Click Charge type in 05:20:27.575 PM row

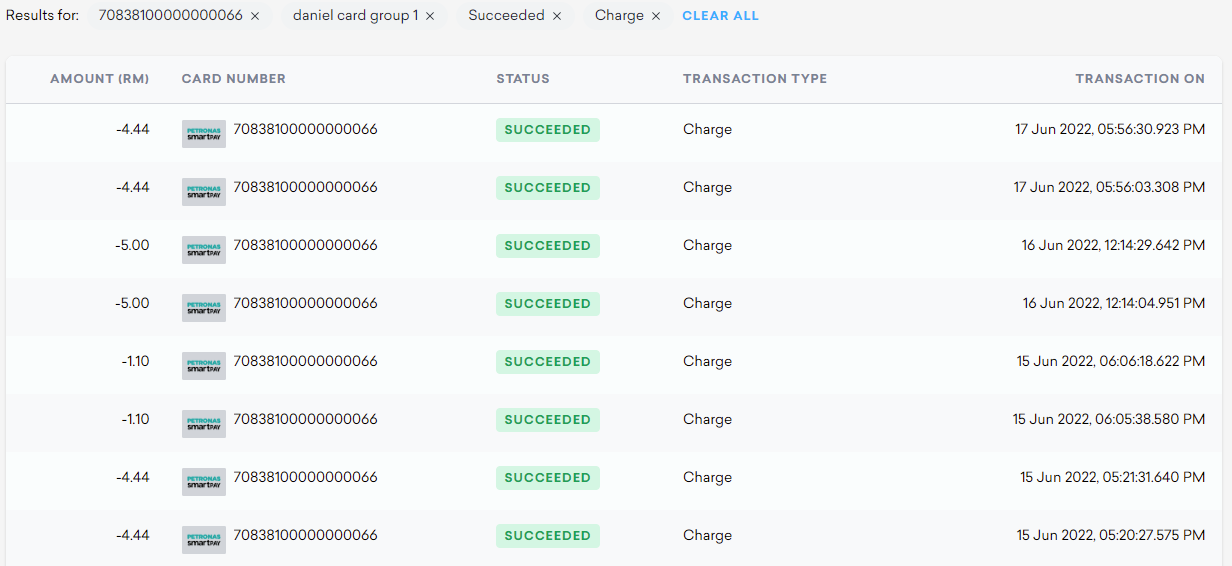[707, 536]
